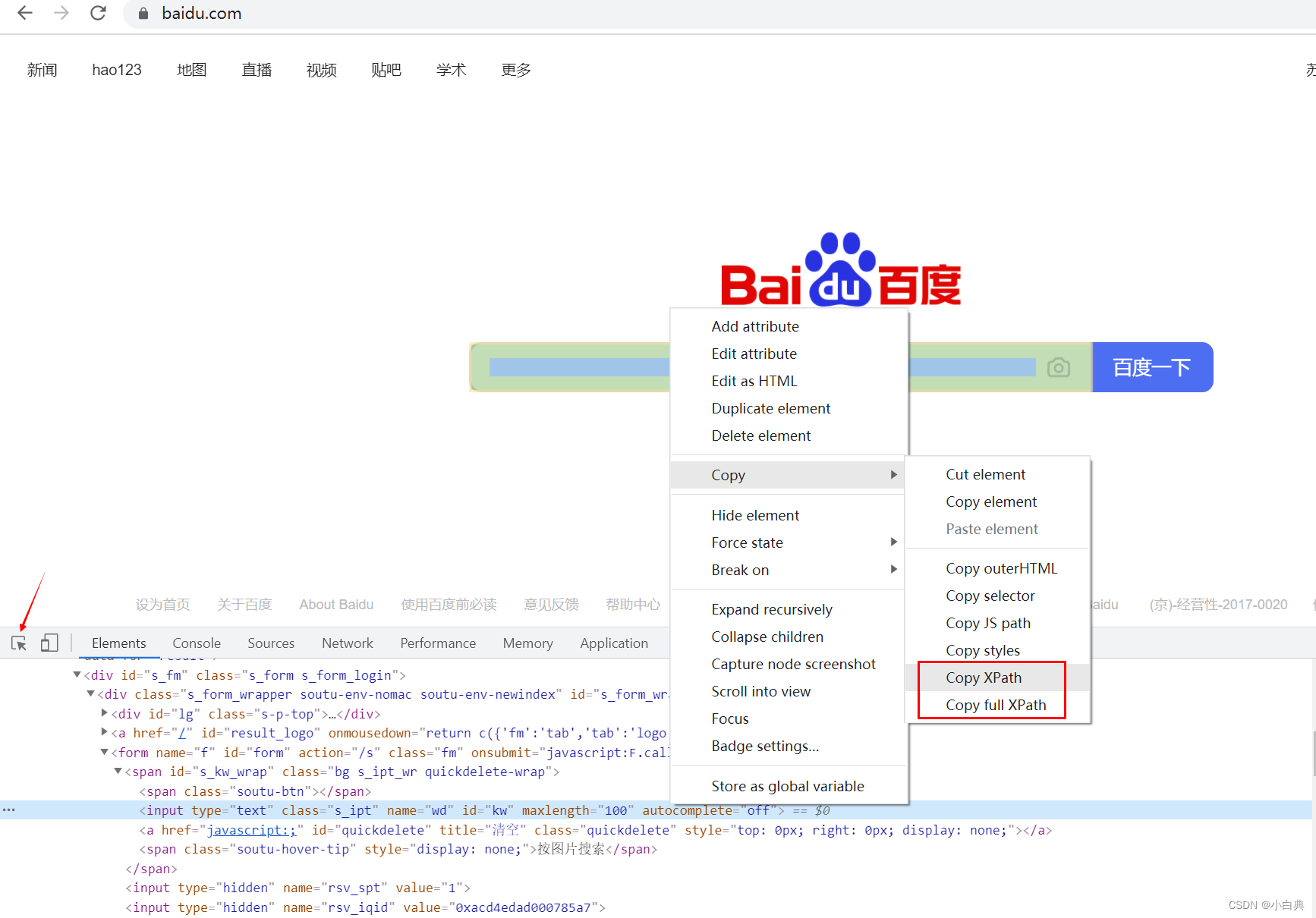Switch to the Sources tab
The height and width of the screenshot is (918, 1316).
coord(271,643)
